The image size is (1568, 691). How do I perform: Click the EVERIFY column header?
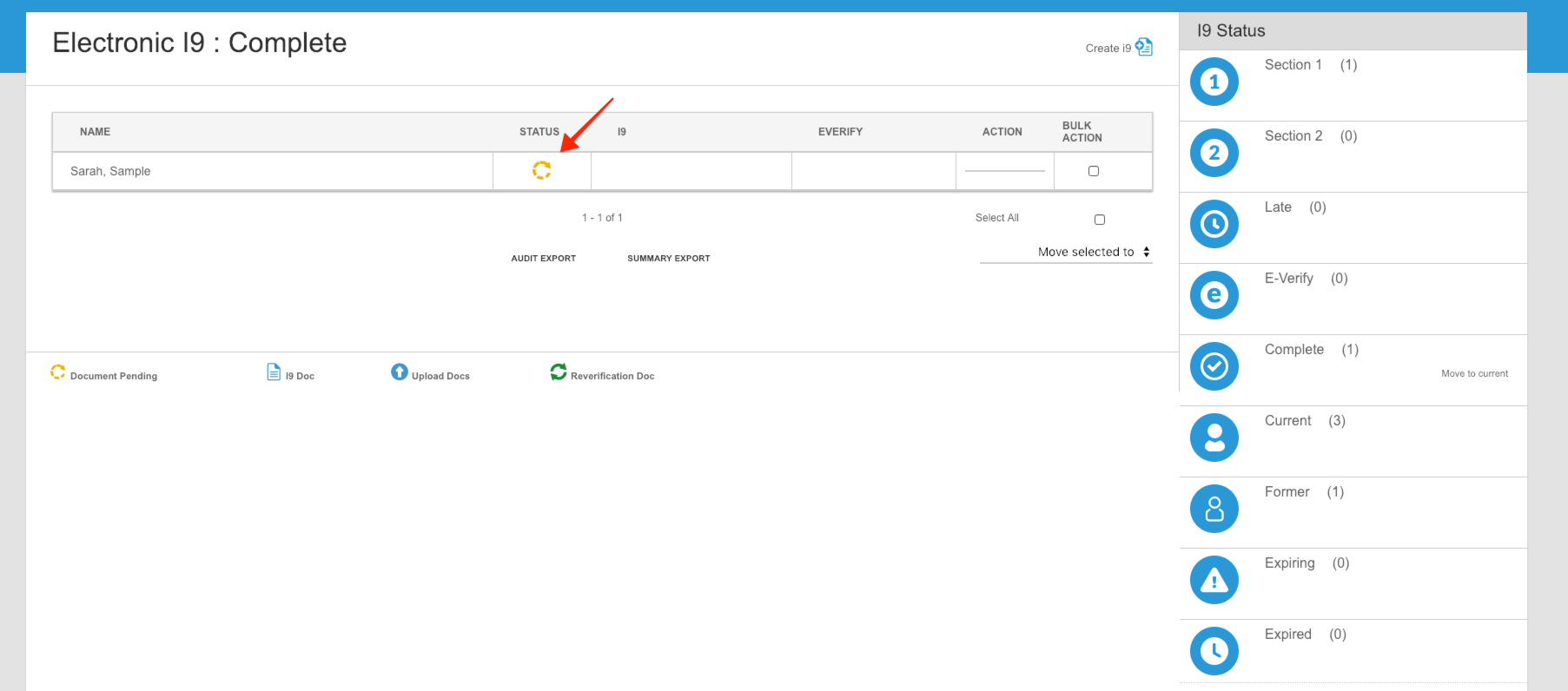840,132
